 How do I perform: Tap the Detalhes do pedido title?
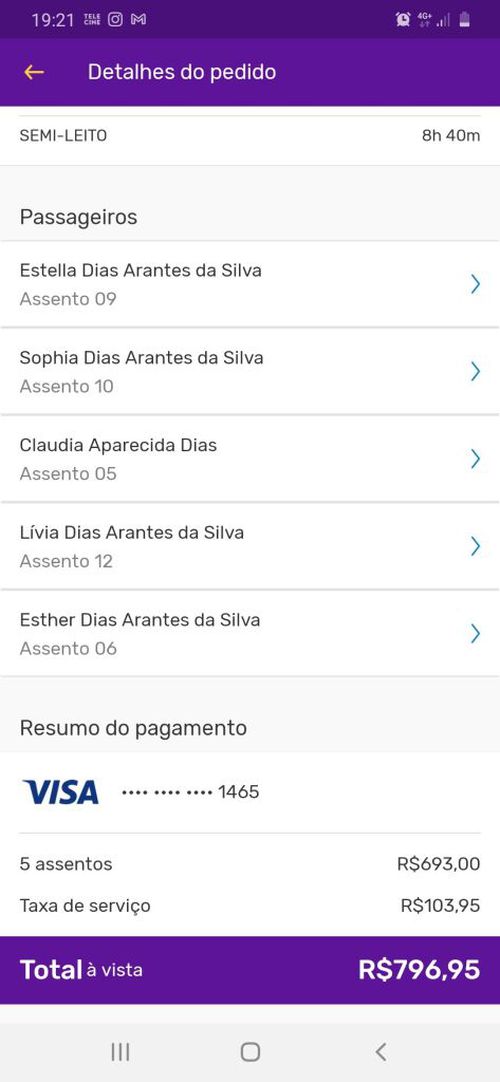coord(181,72)
